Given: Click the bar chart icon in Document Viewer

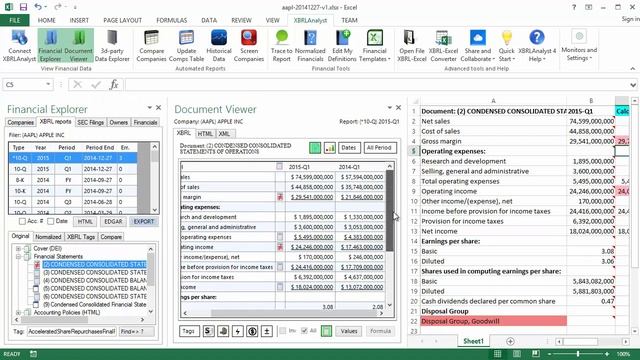Looking at the screenshot, I should [x=329, y=148].
